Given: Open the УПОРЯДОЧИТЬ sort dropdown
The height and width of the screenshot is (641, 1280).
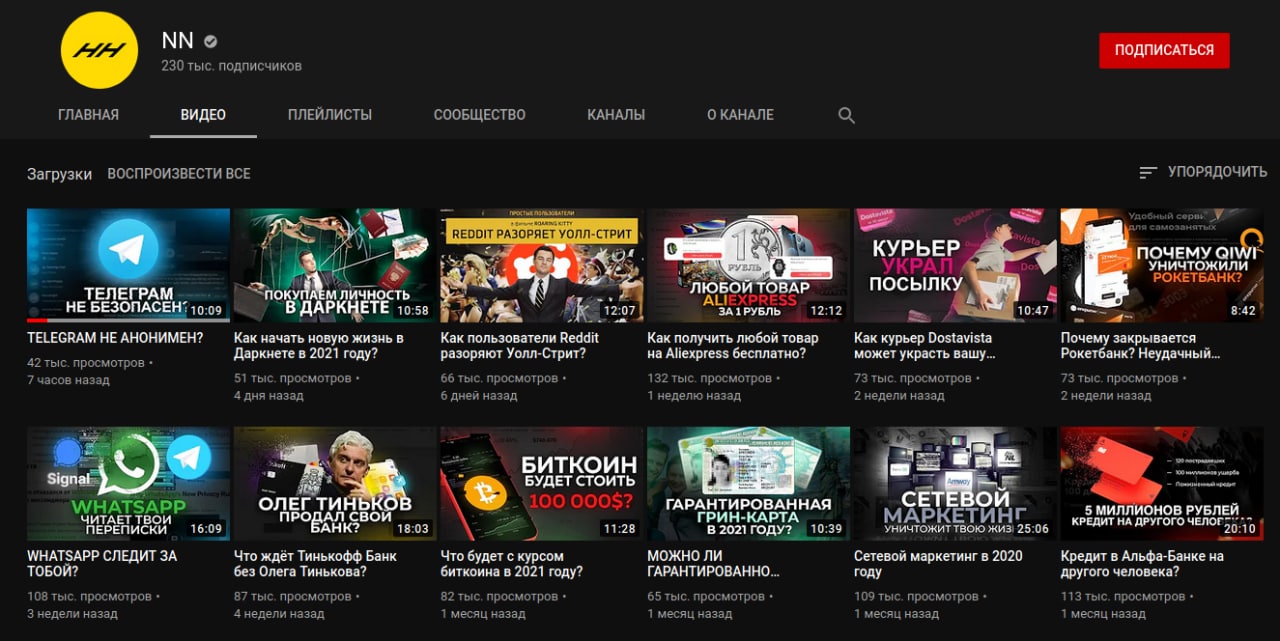Looking at the screenshot, I should click(1203, 172).
